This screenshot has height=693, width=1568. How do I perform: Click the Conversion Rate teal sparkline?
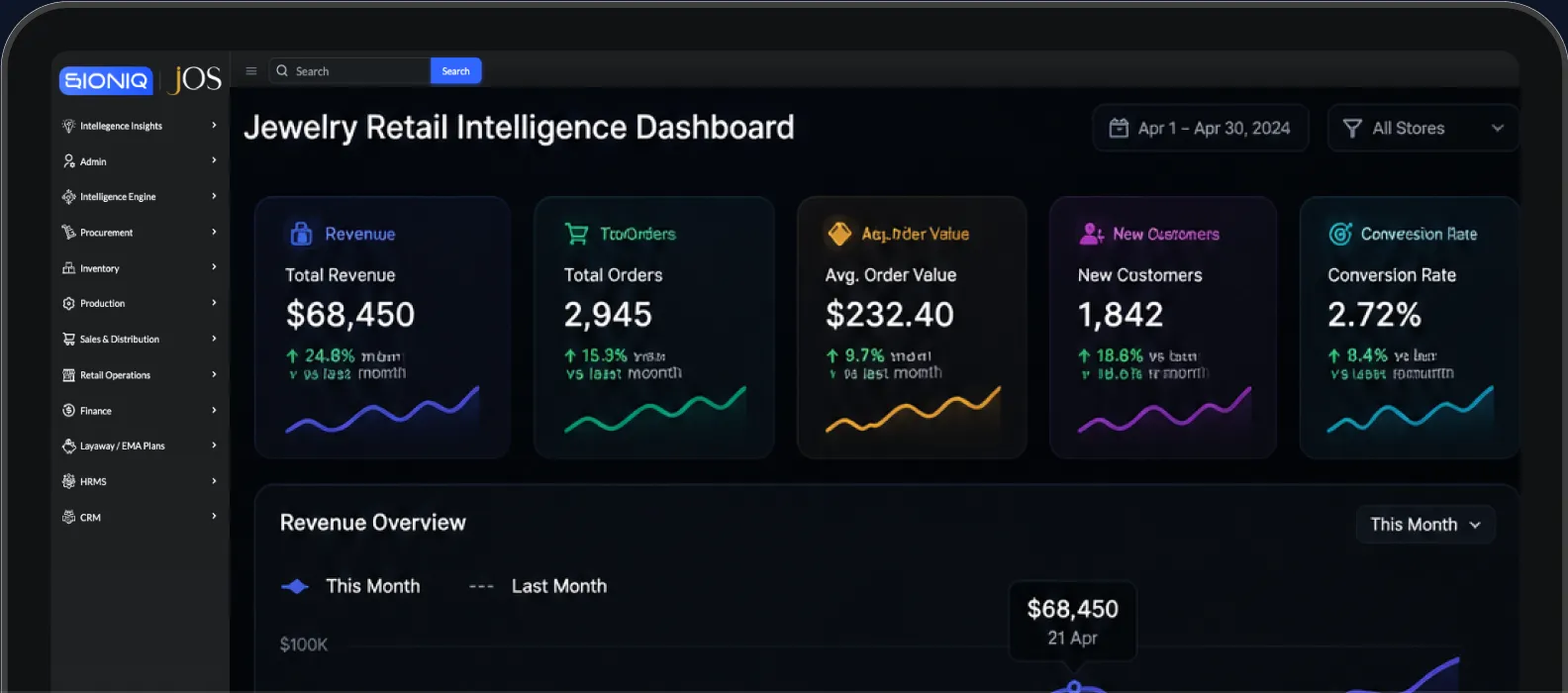pyautogui.click(x=1410, y=410)
